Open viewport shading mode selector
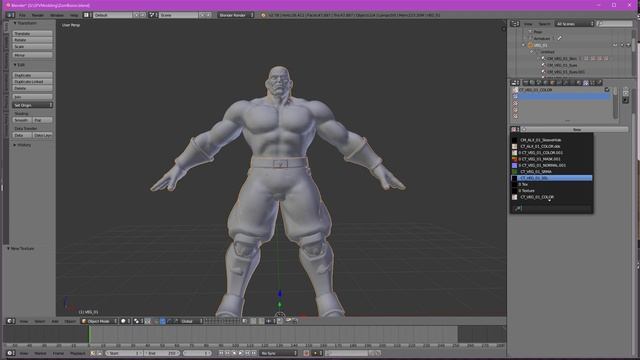The image size is (640, 360). [x=125, y=321]
